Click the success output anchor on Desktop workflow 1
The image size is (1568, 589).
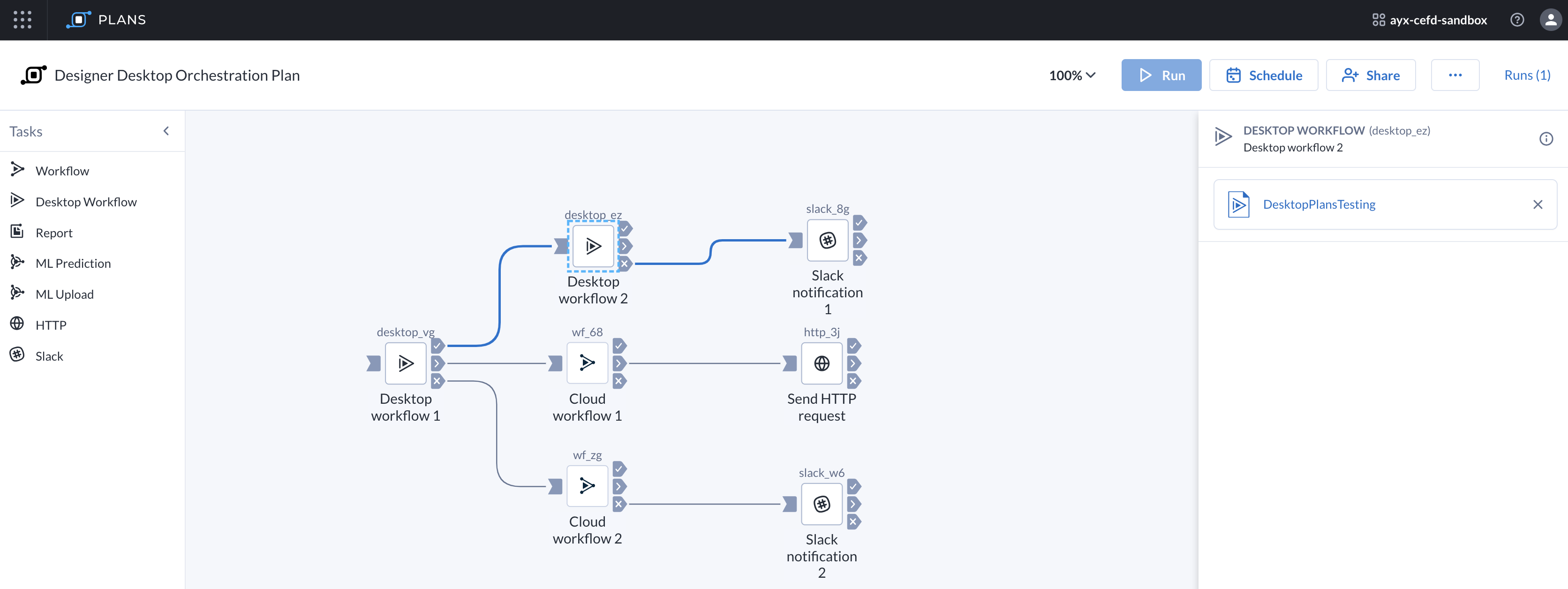click(x=437, y=346)
